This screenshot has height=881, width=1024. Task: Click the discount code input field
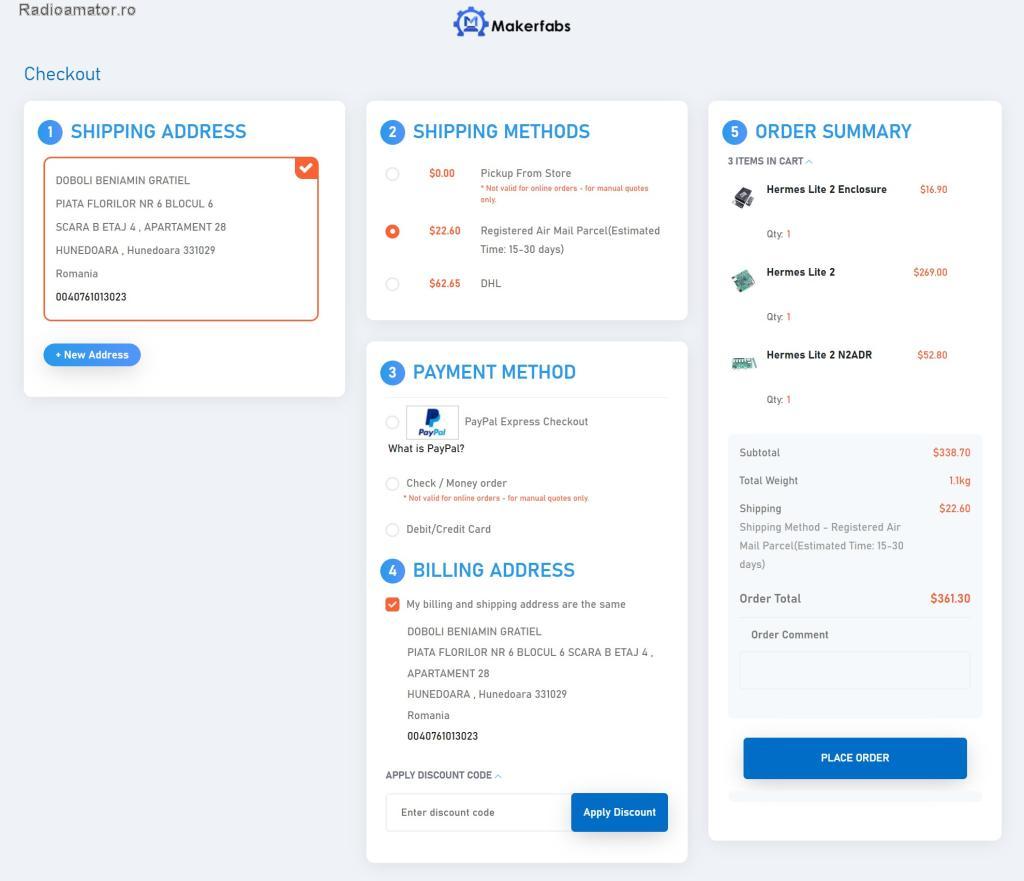479,812
